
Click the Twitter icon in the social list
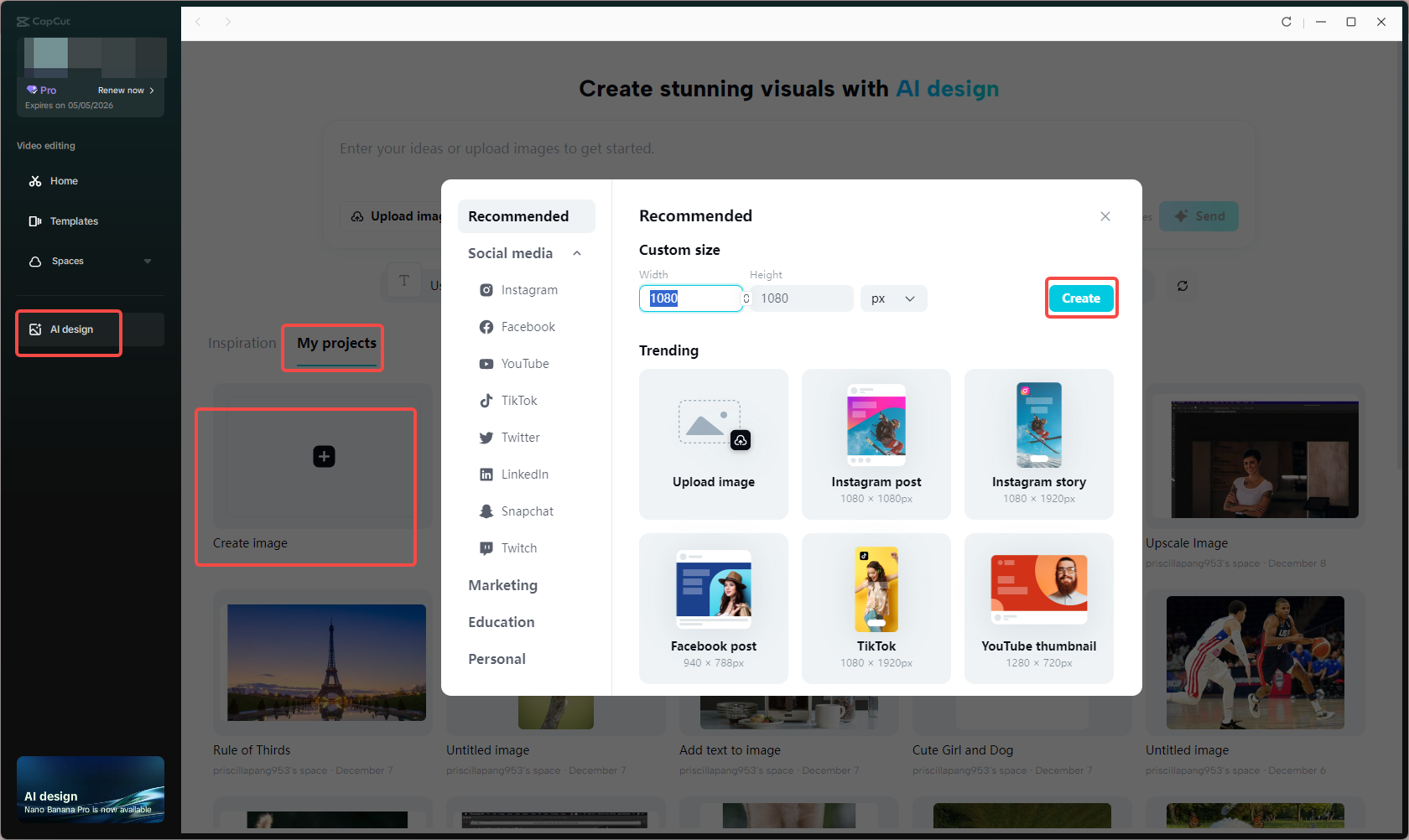(486, 437)
